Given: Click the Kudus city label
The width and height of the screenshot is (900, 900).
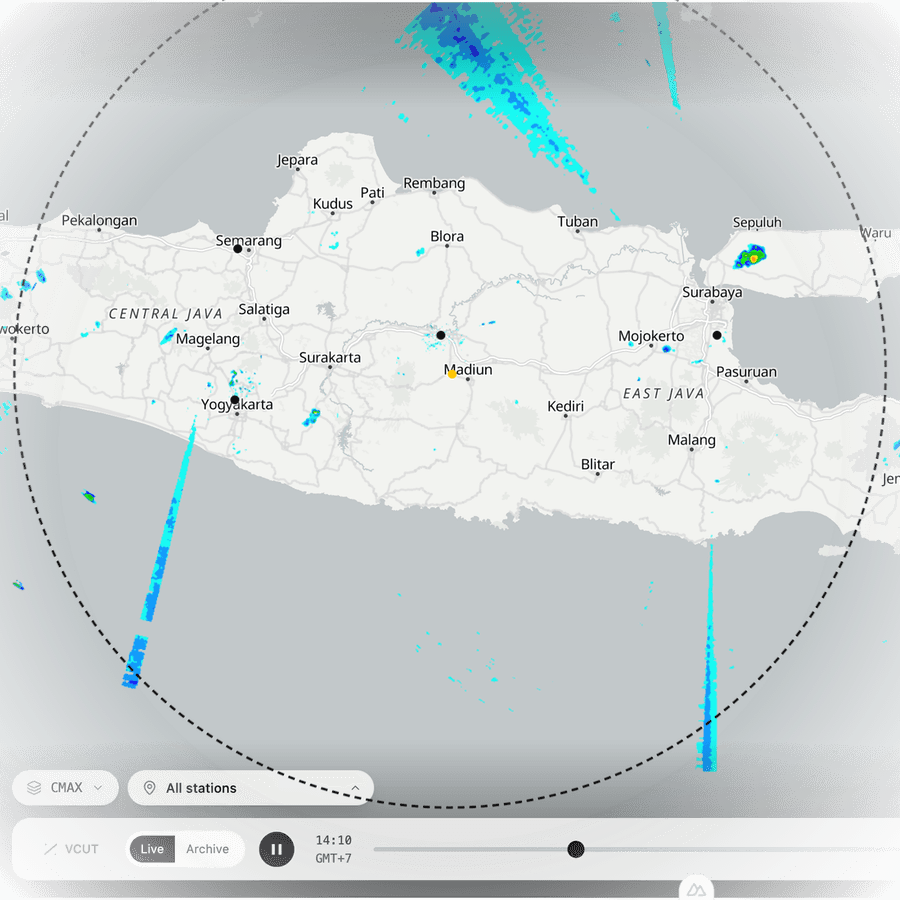Looking at the screenshot, I should tap(333, 204).
